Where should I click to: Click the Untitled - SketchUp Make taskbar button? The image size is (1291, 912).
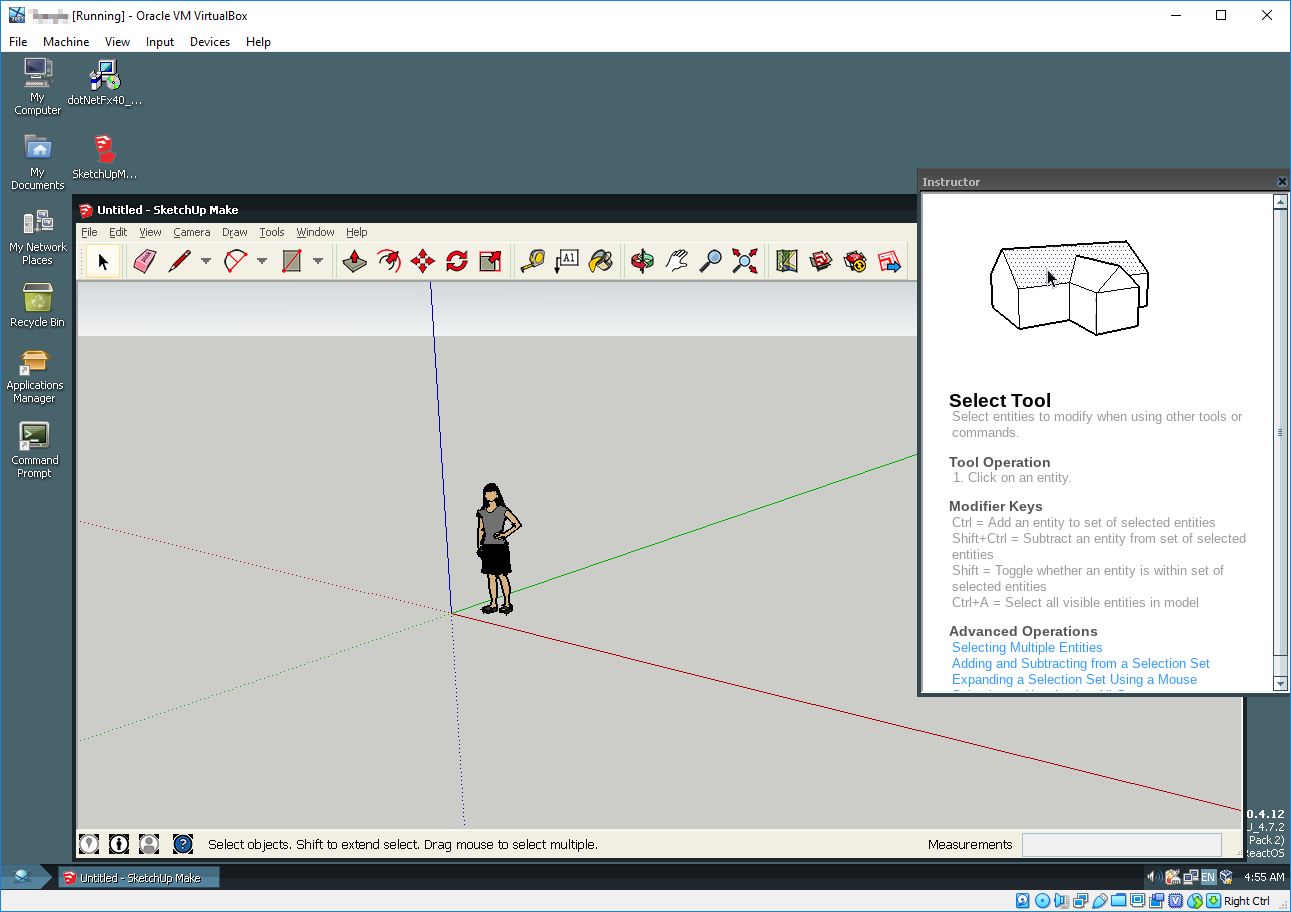139,878
